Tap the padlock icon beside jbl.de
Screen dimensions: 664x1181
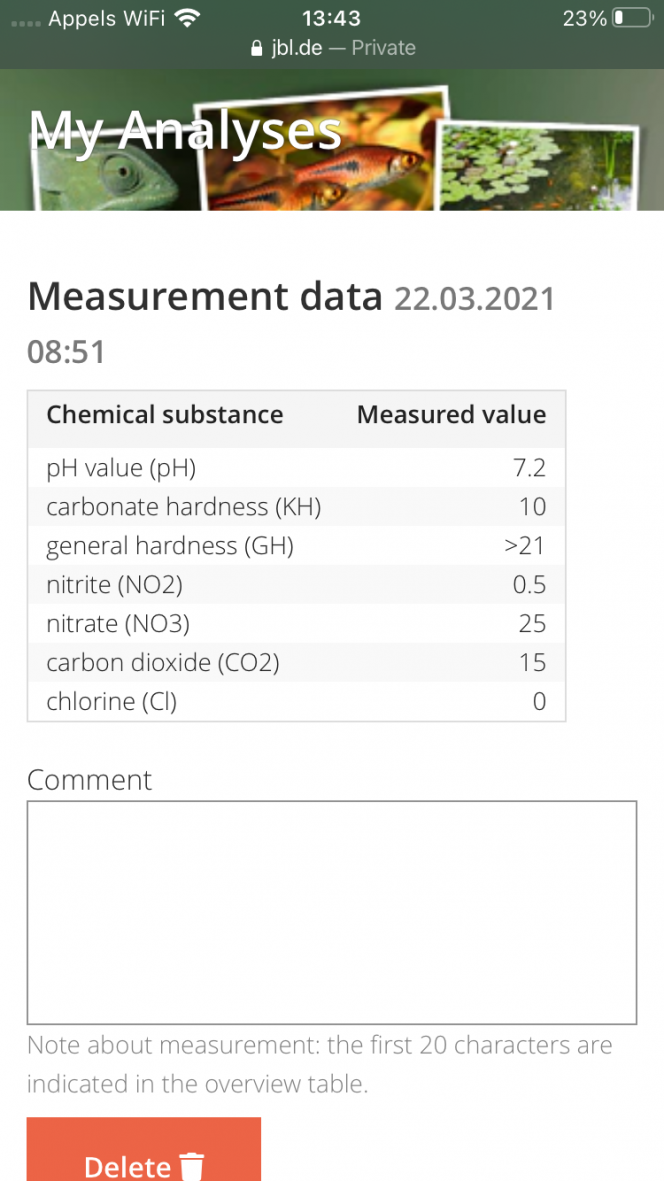[x=257, y=48]
